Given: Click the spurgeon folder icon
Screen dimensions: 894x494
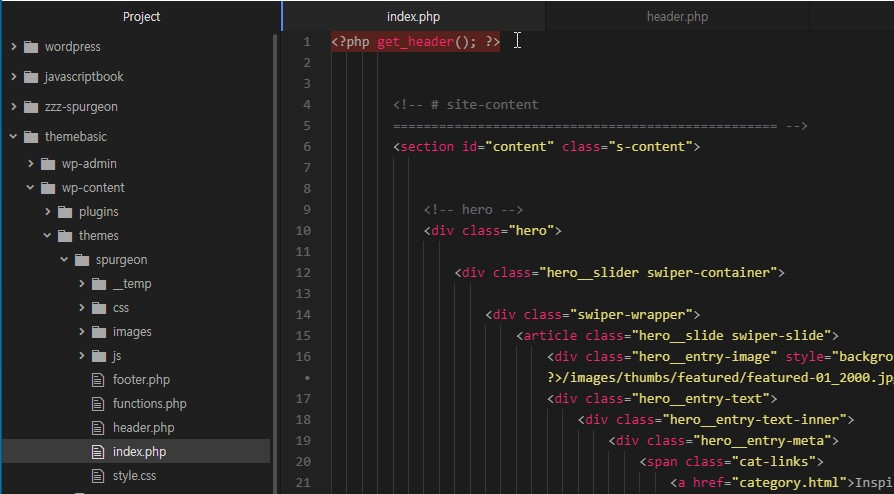Looking at the screenshot, I should (82, 260).
